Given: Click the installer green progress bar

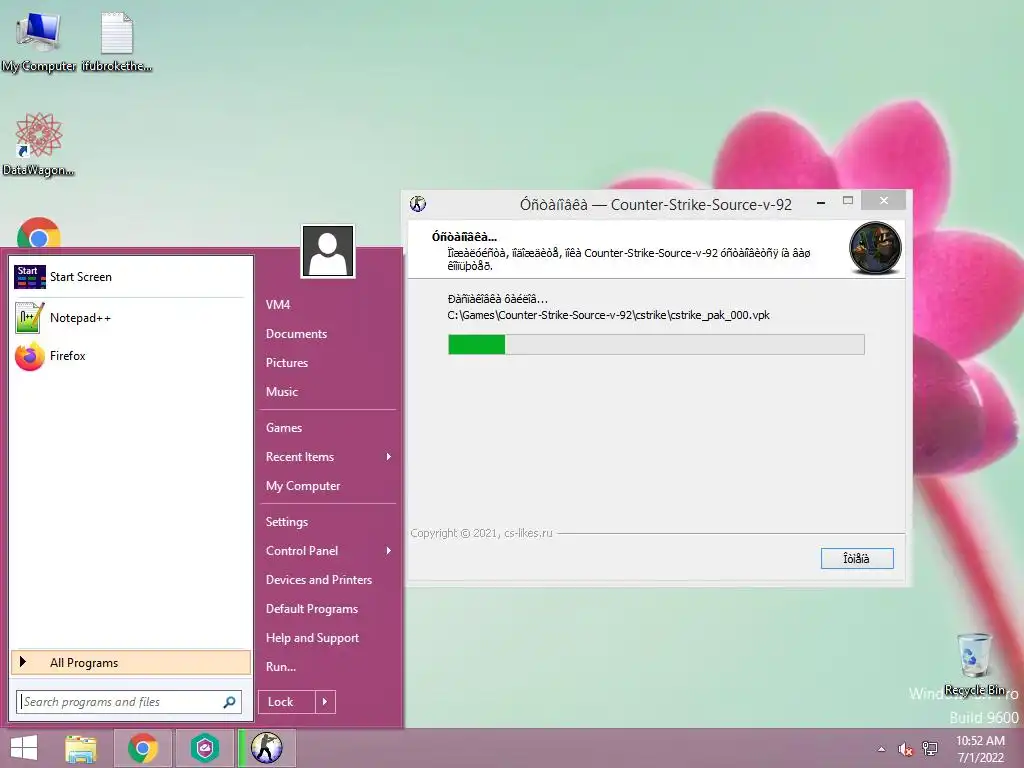Looking at the screenshot, I should (656, 344).
